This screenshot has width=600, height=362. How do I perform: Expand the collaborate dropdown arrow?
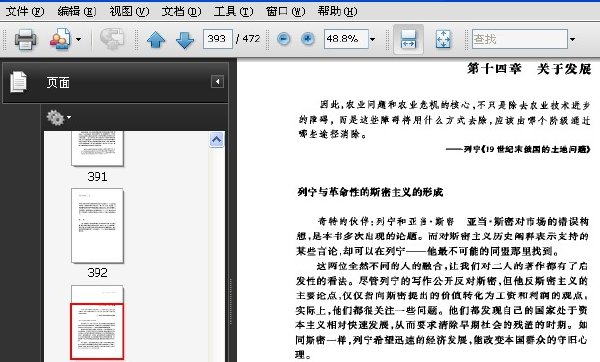click(x=78, y=39)
